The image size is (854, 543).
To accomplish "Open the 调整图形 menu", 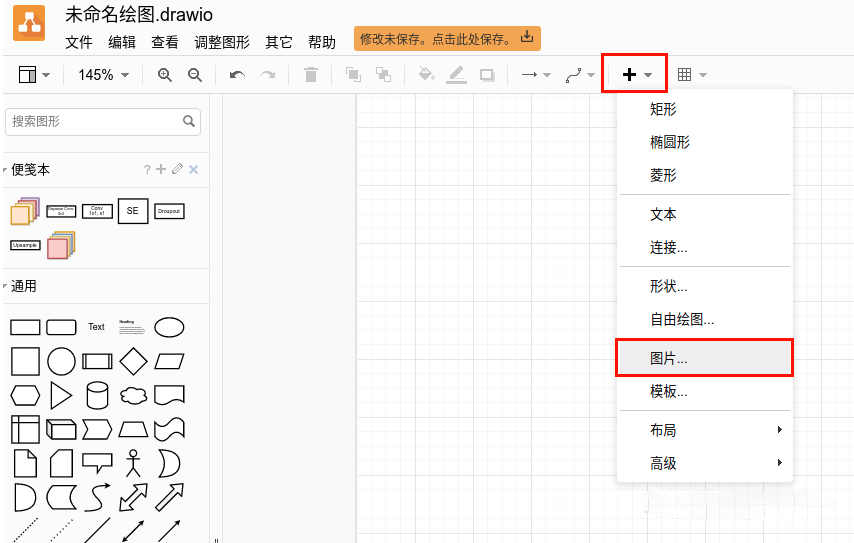I will pos(222,42).
